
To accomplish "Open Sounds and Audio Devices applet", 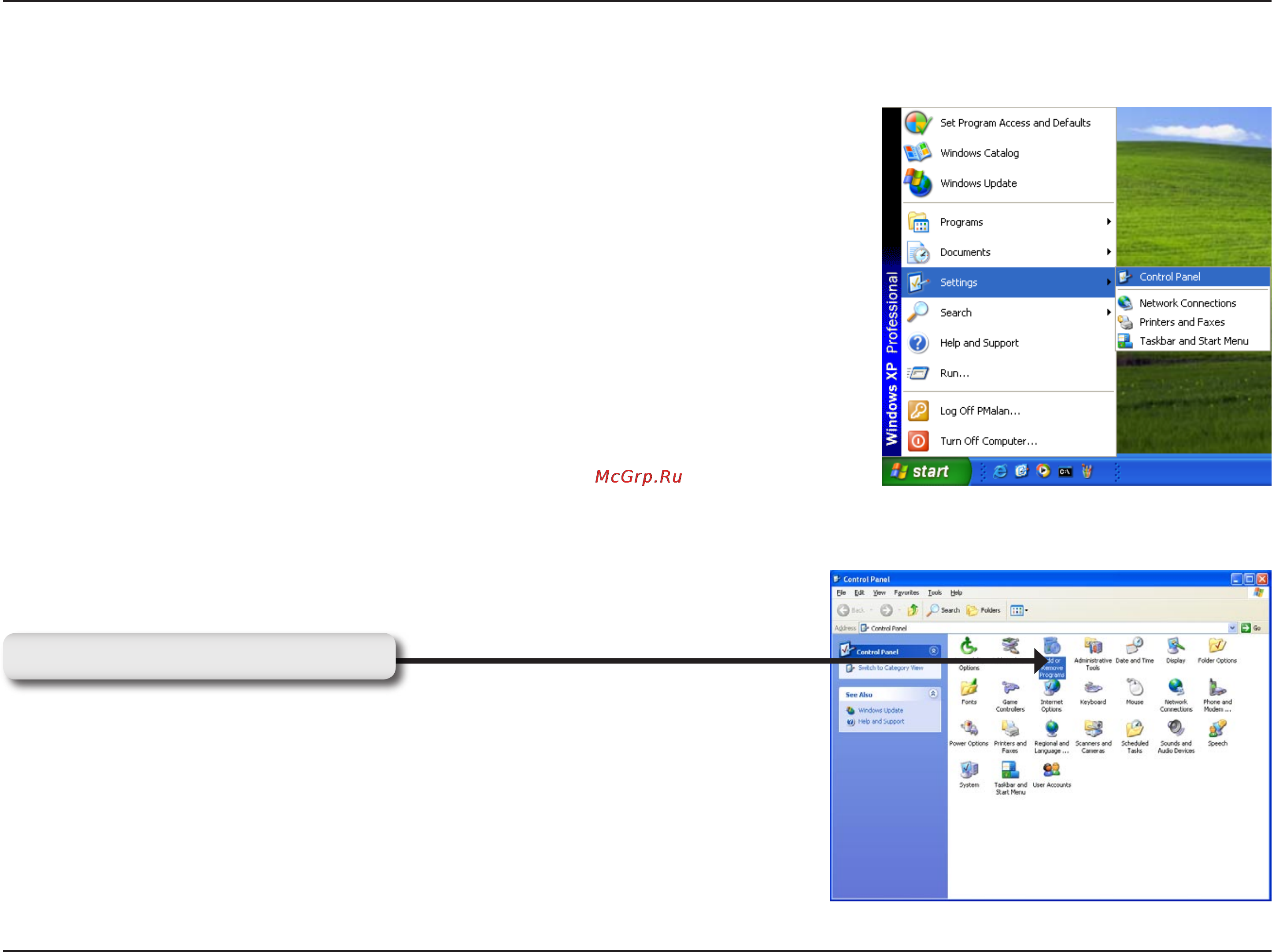I will pyautogui.click(x=1176, y=738).
